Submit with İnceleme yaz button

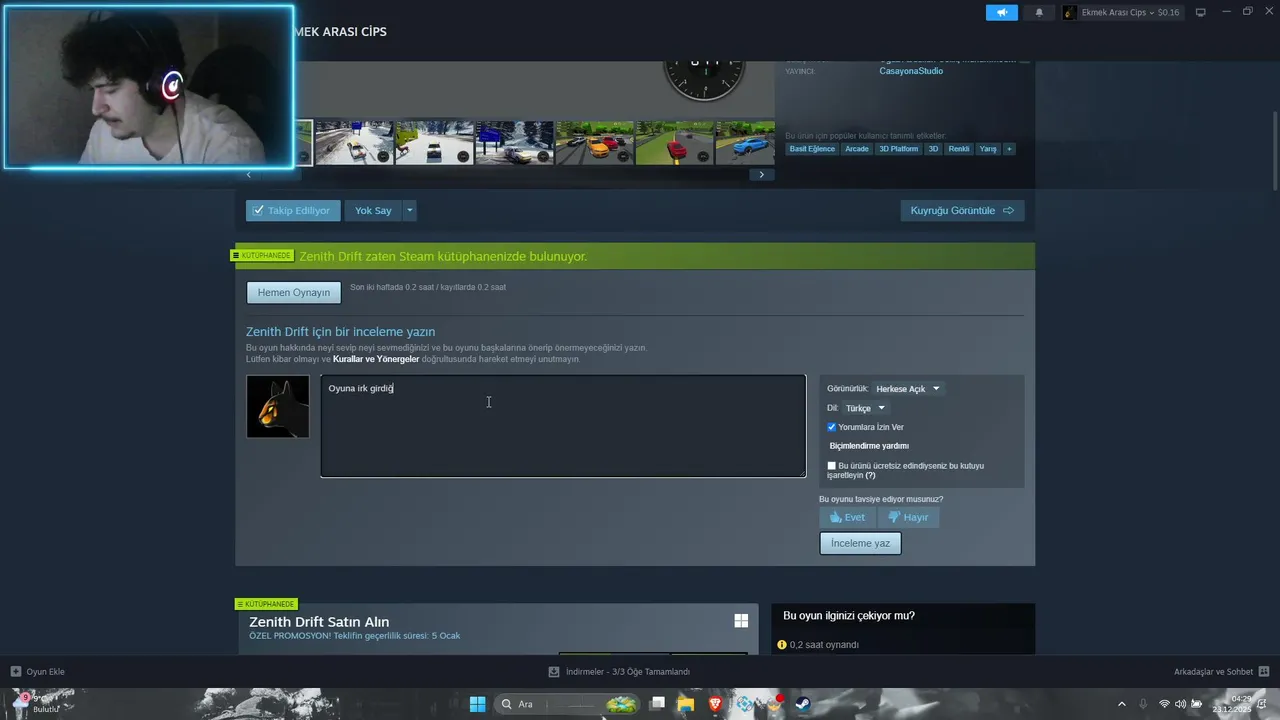[x=860, y=543]
